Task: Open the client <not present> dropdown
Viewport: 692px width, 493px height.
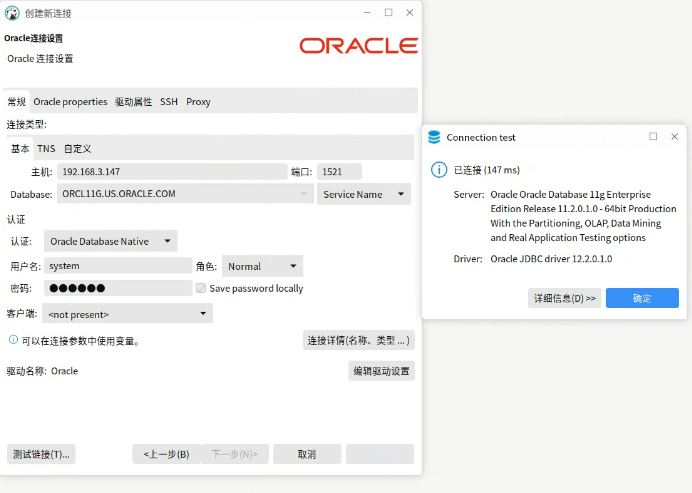Action: point(127,313)
